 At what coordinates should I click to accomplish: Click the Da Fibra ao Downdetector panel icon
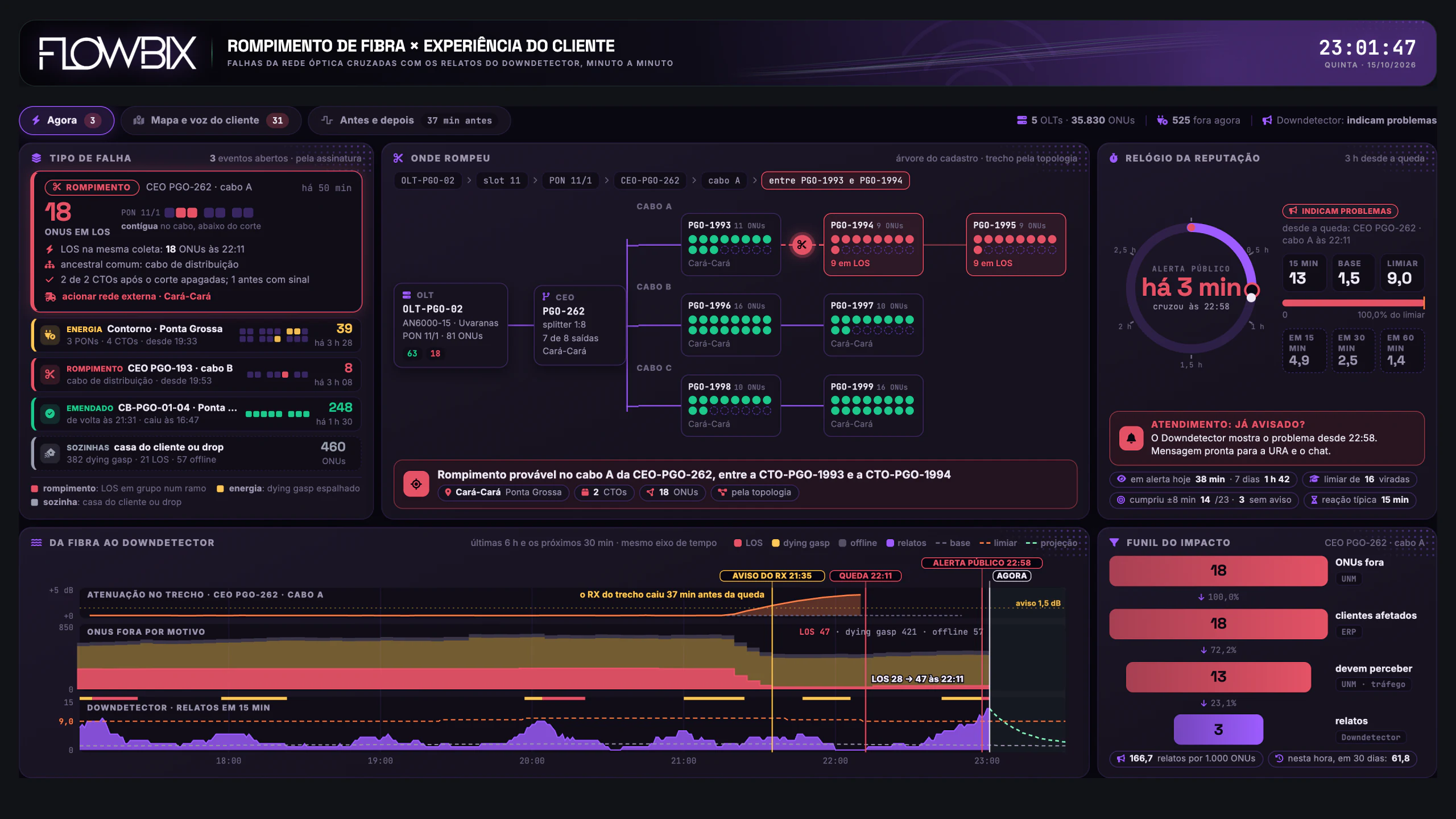36,543
